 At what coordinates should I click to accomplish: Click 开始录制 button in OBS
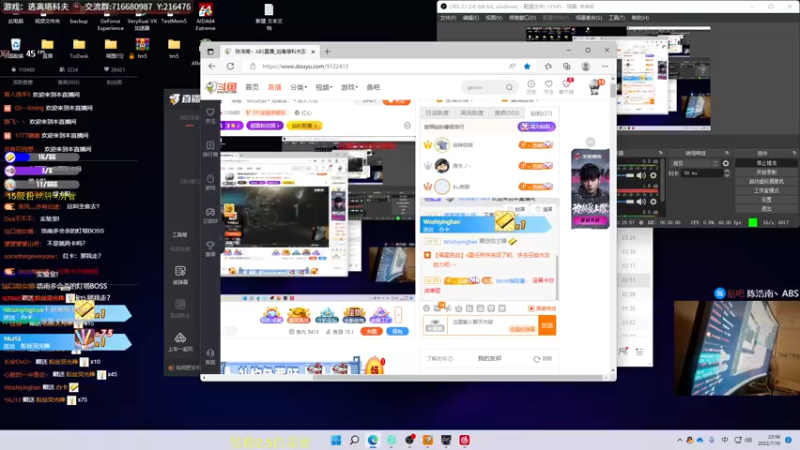(766, 172)
